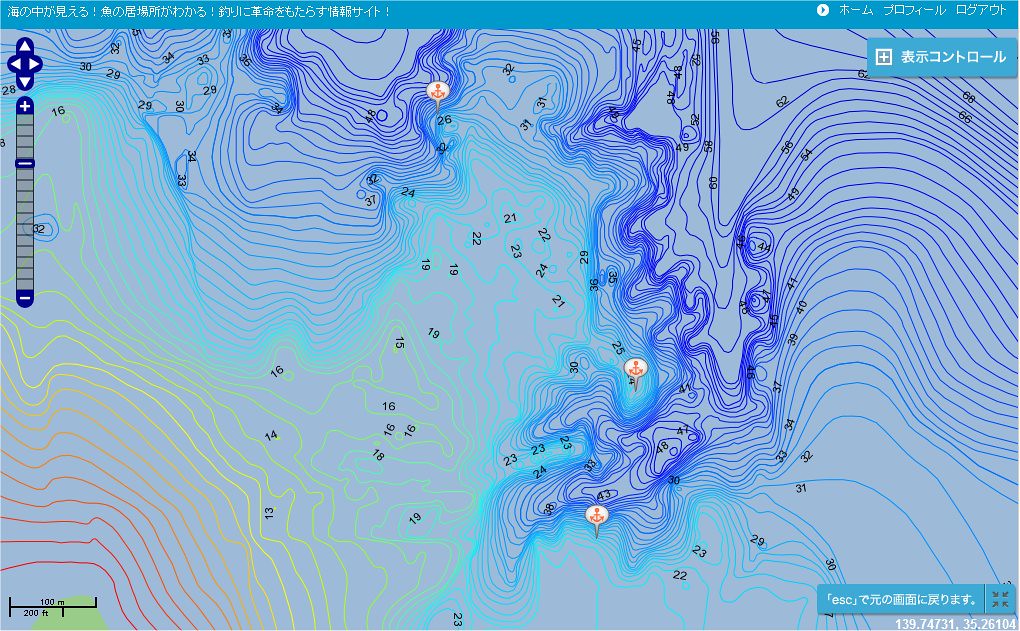
Task: Click the depth label 14 on the map
Action: (x=271, y=435)
